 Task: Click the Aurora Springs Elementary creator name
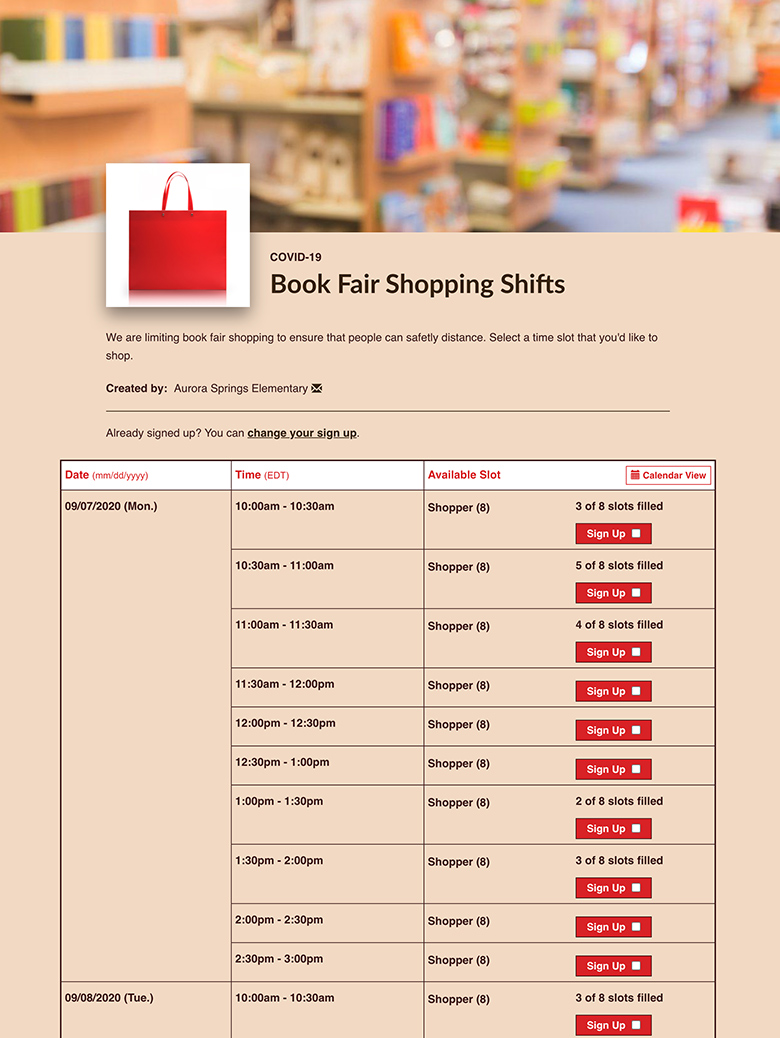click(x=240, y=388)
